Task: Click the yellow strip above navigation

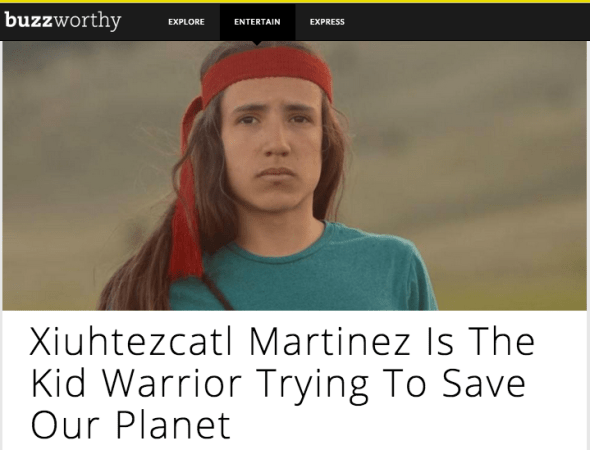Action: tap(295, 2)
